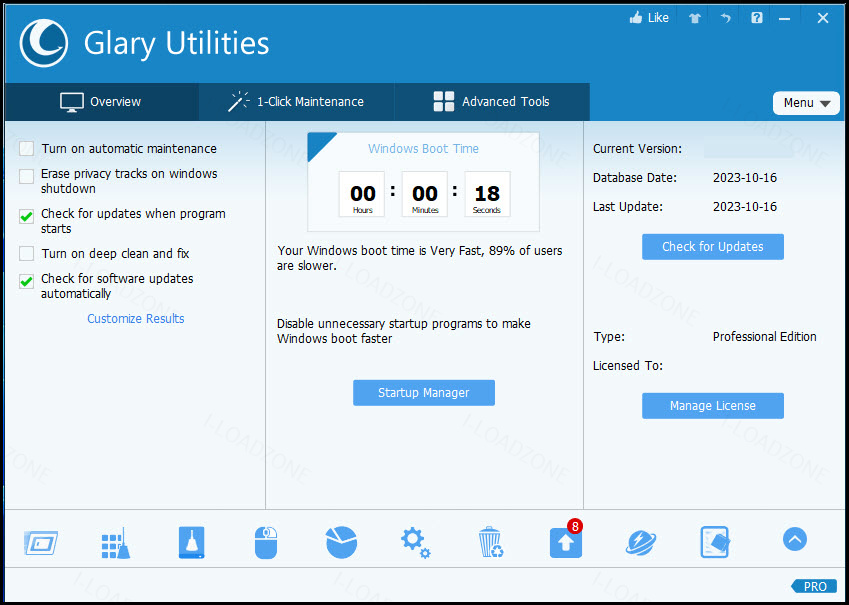This screenshot has width=849, height=605.
Task: Click the blue triangle corner of boot time card
Action: click(317, 142)
